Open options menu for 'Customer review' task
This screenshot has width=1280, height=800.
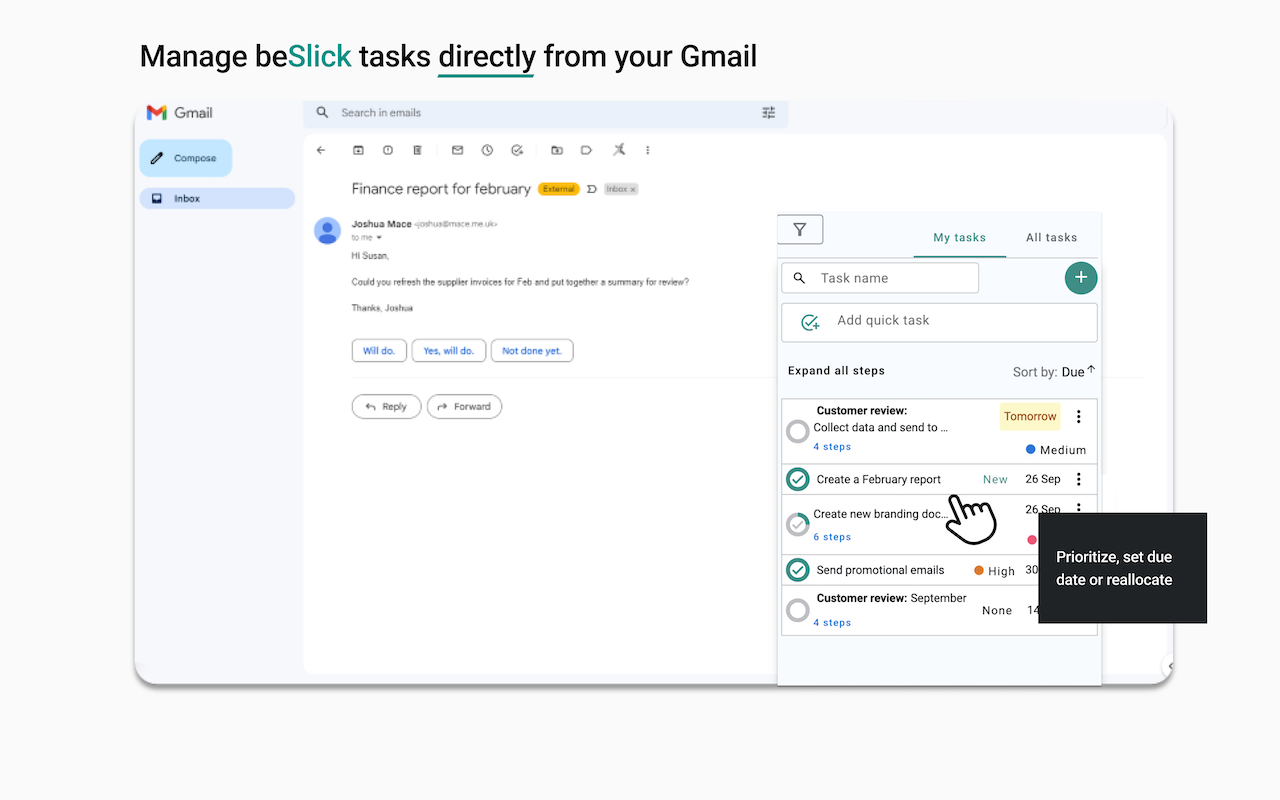pyautogui.click(x=1079, y=416)
